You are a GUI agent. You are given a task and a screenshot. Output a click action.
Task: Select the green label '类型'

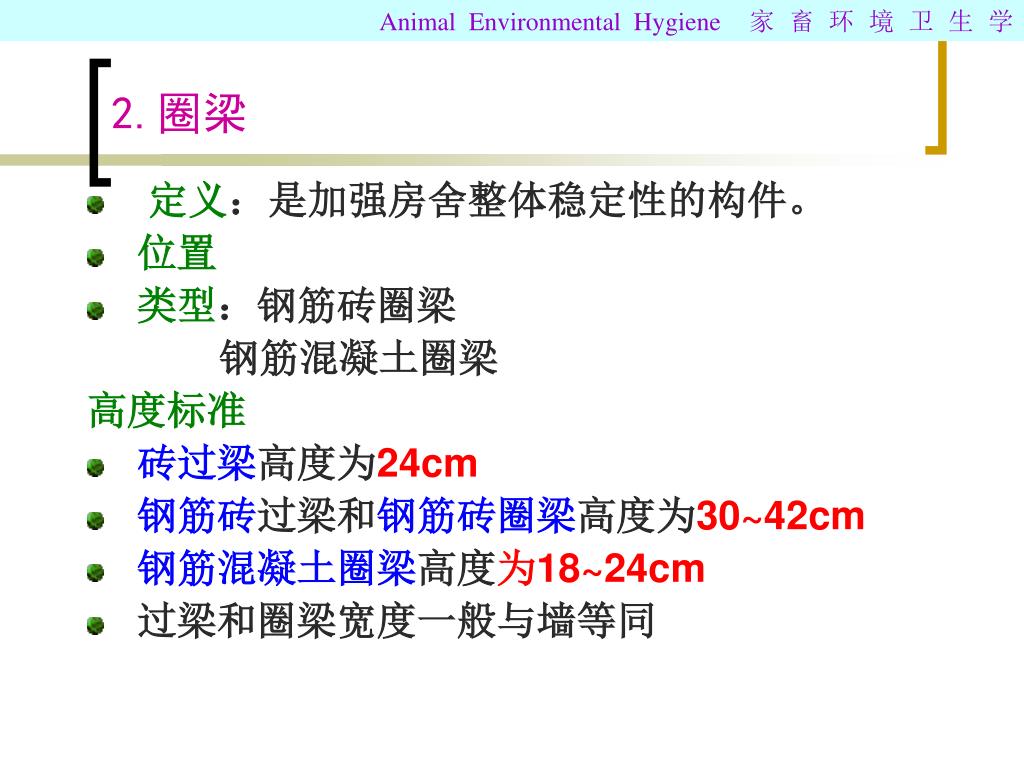point(176,305)
